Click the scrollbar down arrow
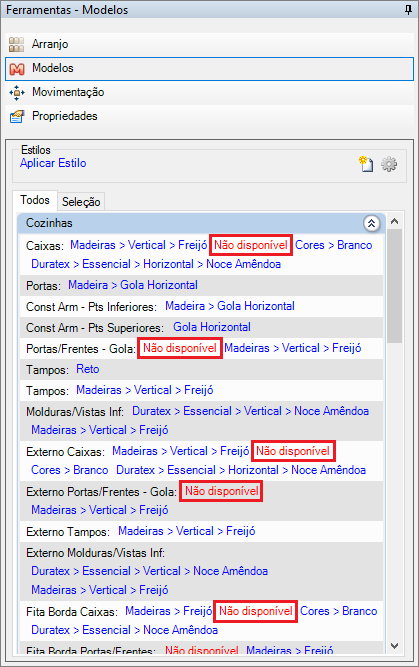This screenshot has height=667, width=419. 394,646
